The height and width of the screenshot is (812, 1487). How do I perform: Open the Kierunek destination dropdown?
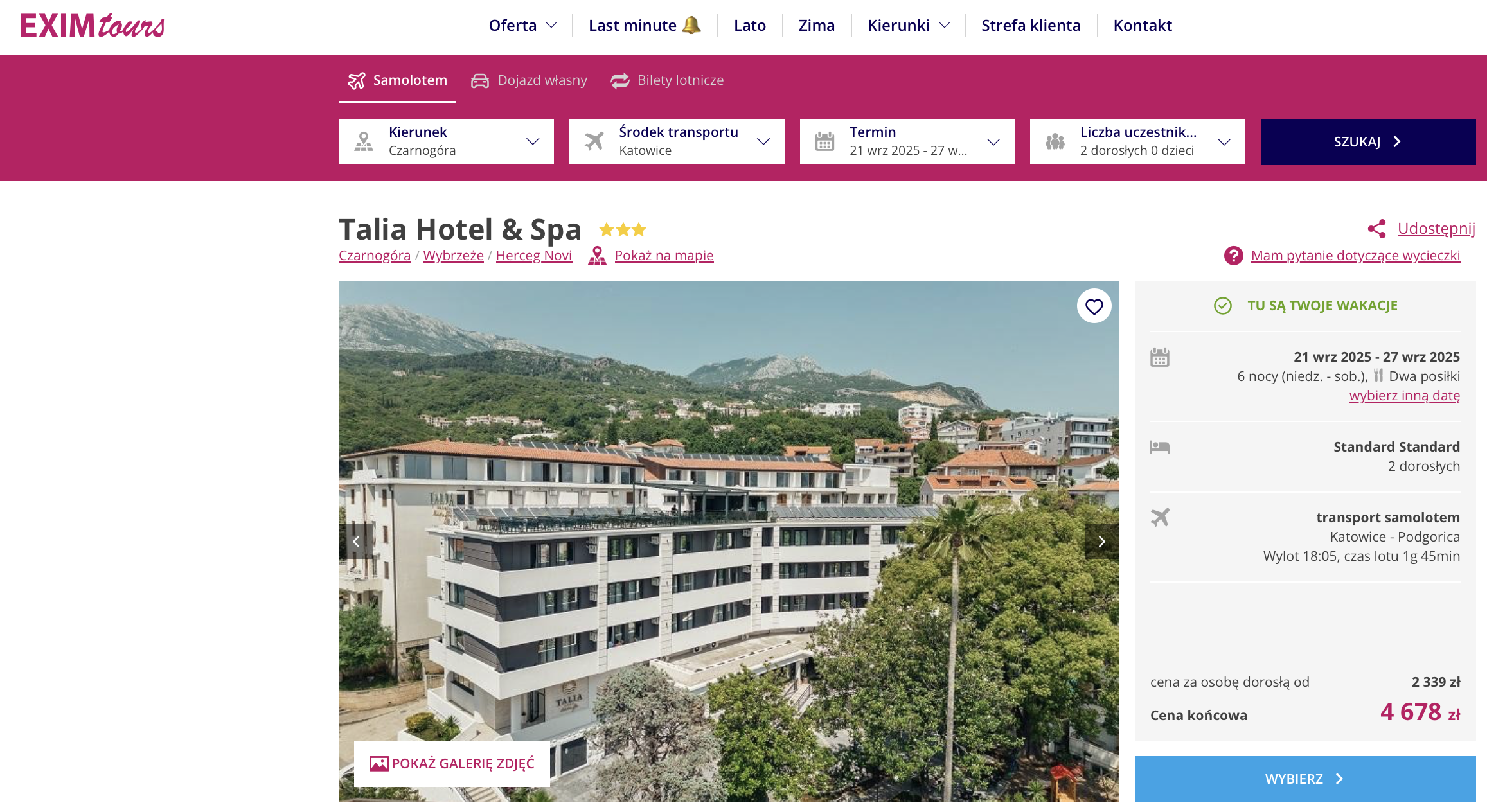coord(446,141)
